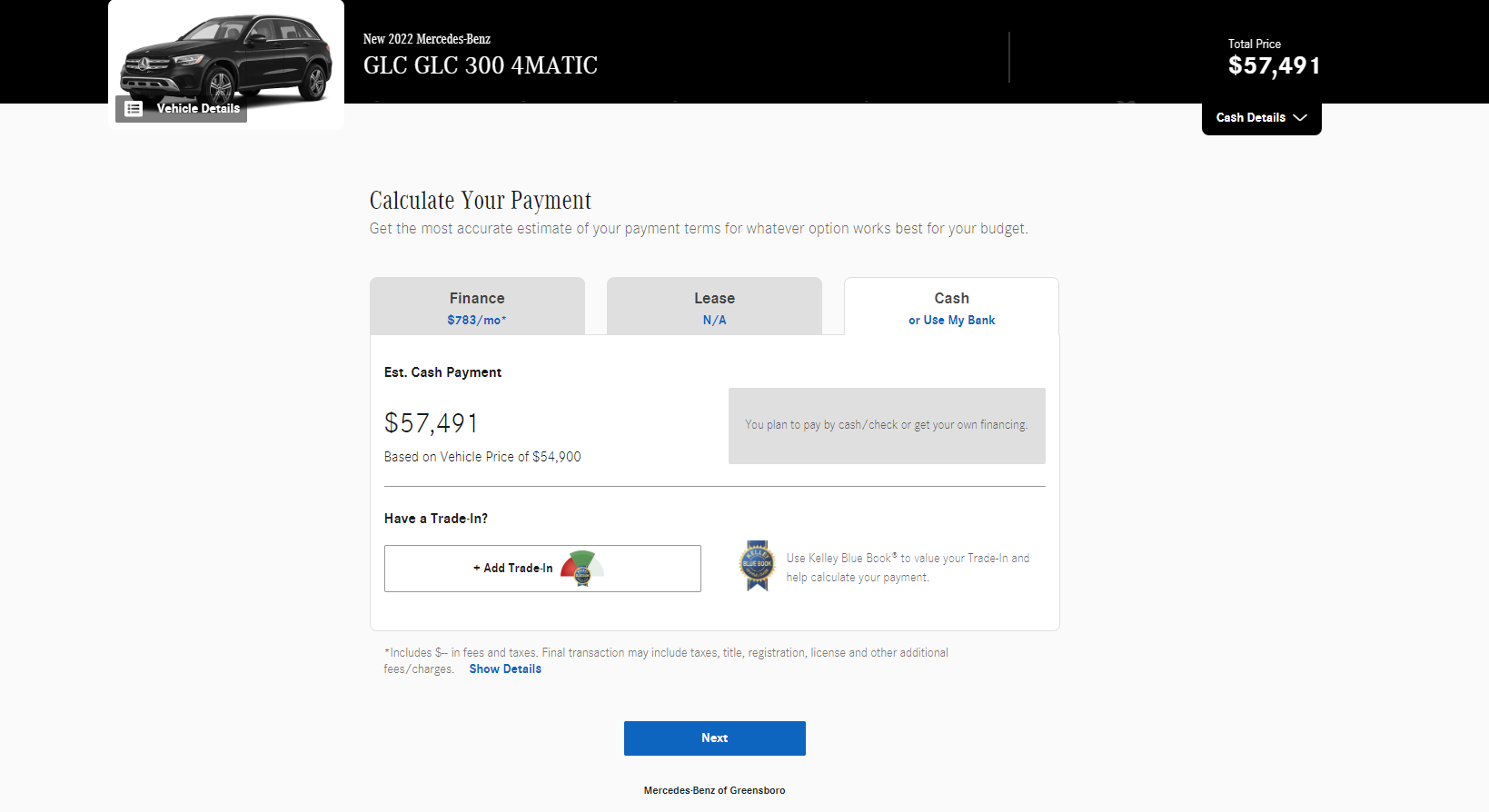Click the 'Have a Trade-In?' label
Screen dimensions: 1489x812
(x=436, y=519)
